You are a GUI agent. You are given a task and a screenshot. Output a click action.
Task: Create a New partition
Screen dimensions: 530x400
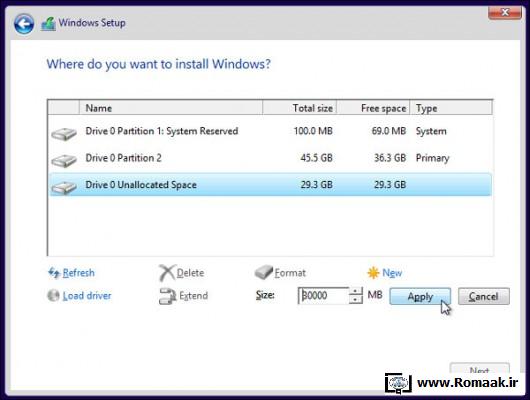(392, 273)
